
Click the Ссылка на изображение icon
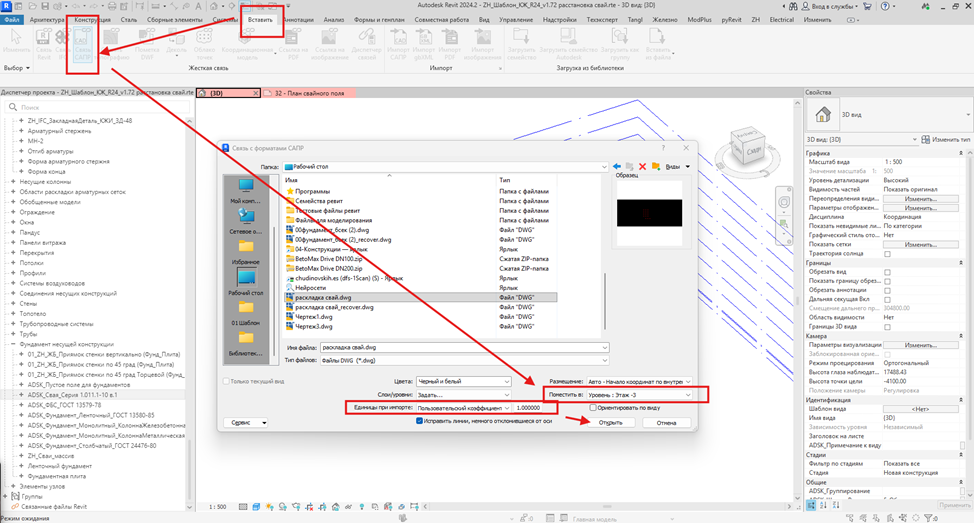(x=331, y=45)
